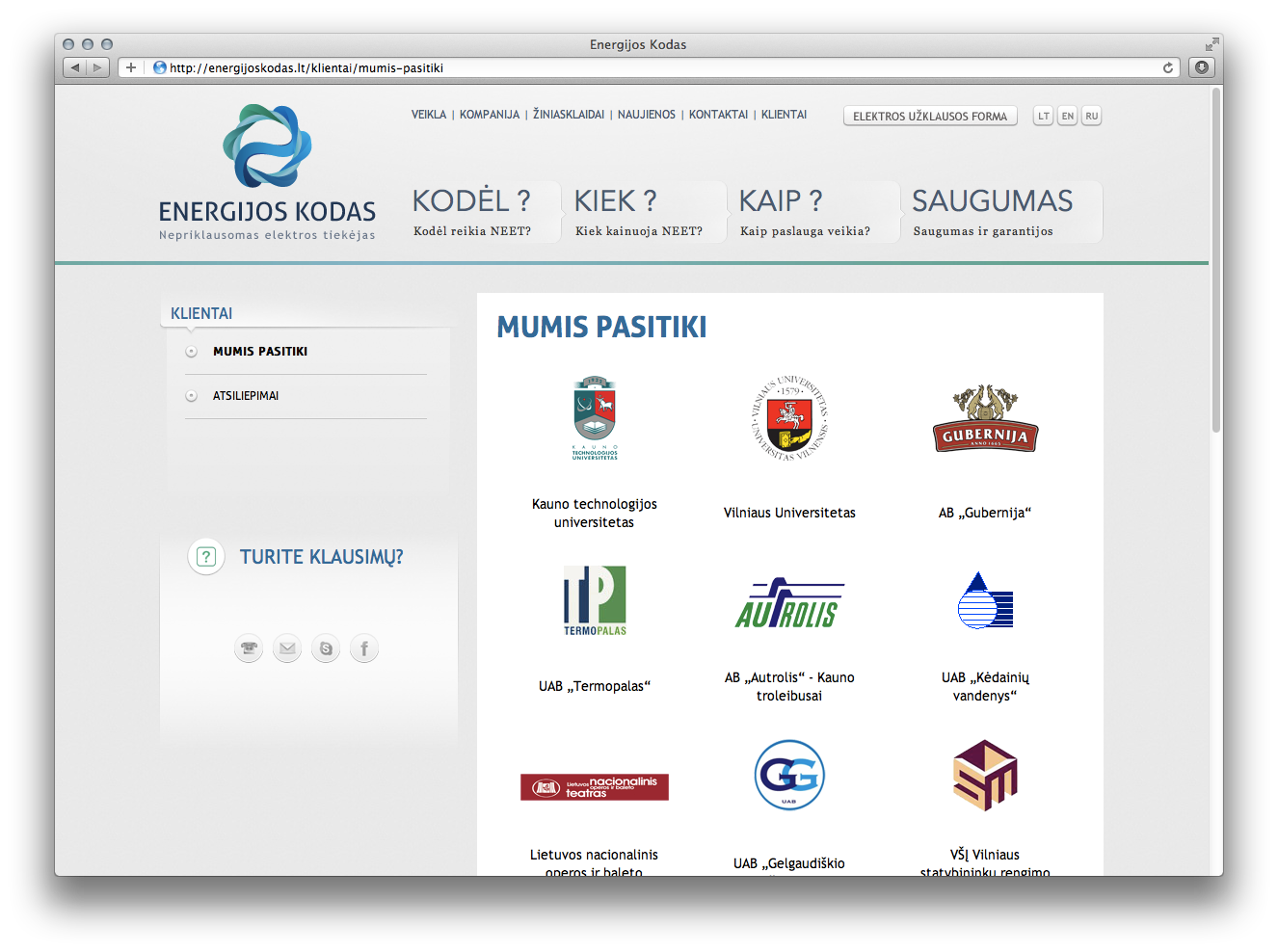Add bookmark with the plus button
The height and width of the screenshot is (952, 1278).
point(131,67)
